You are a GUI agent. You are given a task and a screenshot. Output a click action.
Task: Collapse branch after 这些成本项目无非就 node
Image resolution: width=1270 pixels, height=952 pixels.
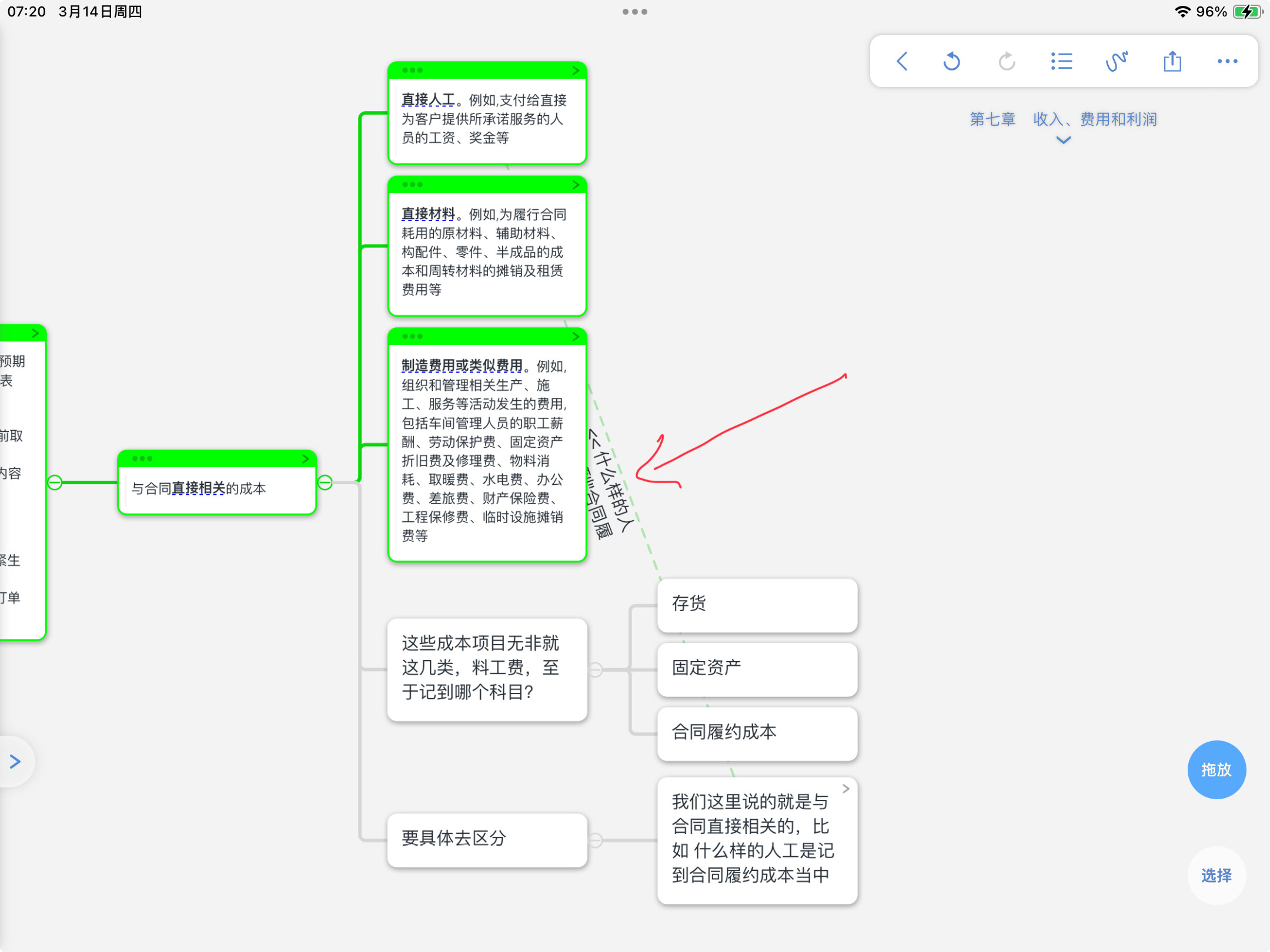596,670
